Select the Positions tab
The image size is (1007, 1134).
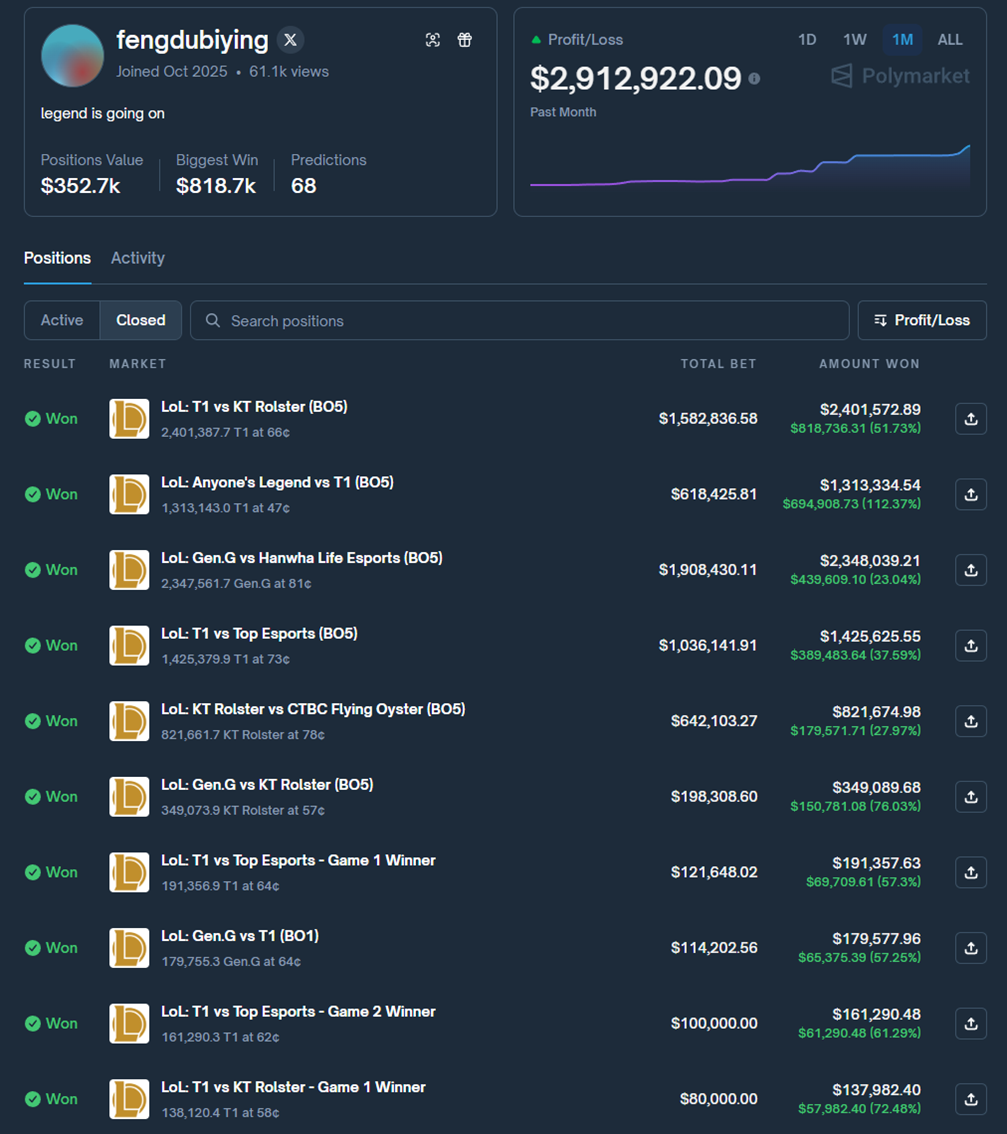pyautogui.click(x=57, y=258)
